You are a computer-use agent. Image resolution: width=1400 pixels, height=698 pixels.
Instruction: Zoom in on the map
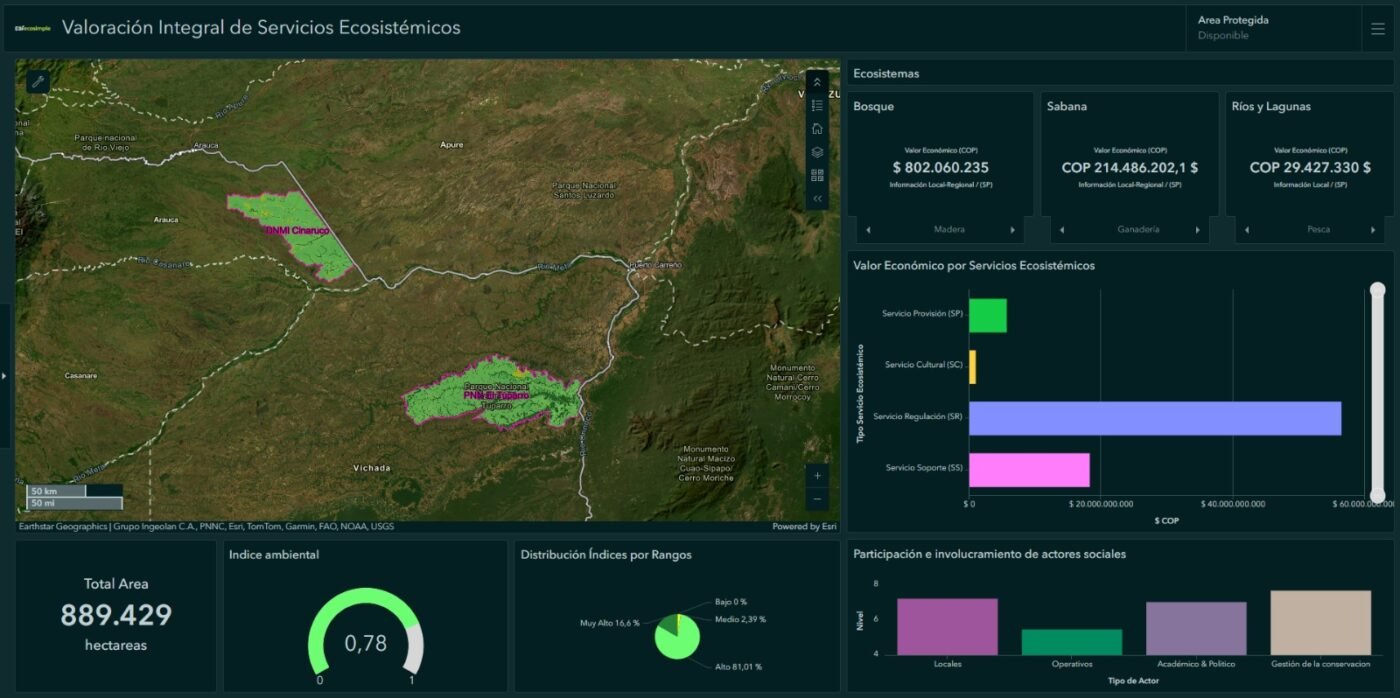(818, 476)
